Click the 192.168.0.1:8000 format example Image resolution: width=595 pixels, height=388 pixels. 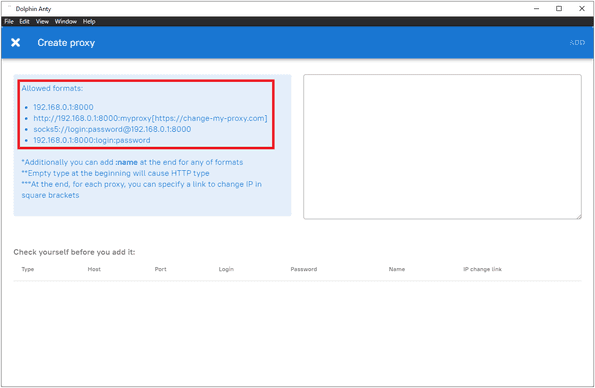pos(63,107)
